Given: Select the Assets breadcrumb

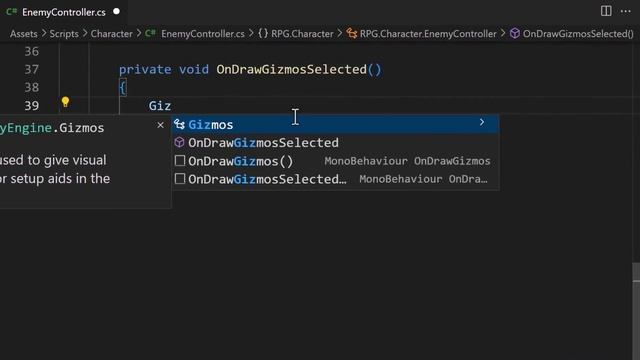Looking at the screenshot, I should click(24, 34).
